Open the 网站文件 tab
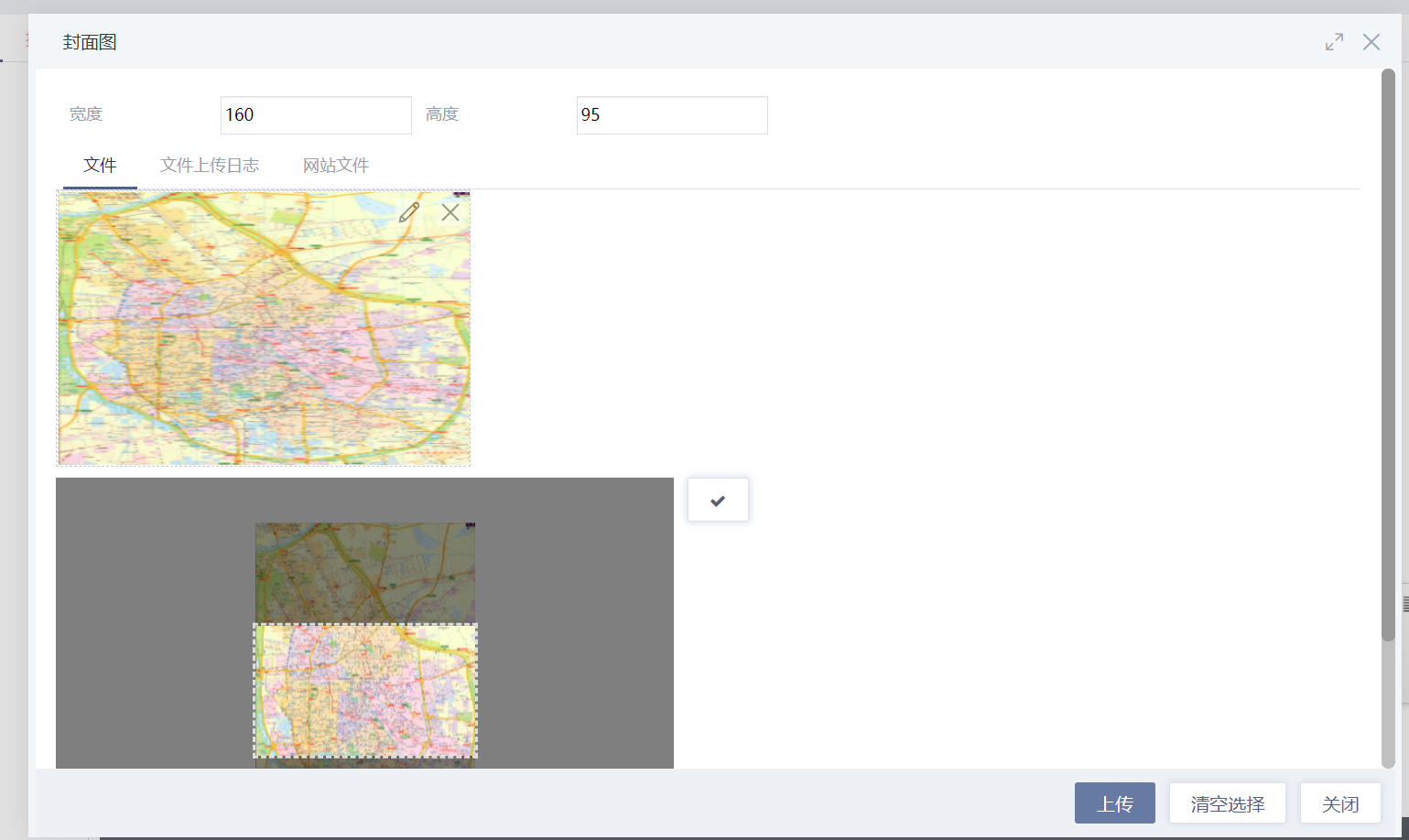Screen dimensions: 1409x840 pyautogui.click(x=336, y=166)
